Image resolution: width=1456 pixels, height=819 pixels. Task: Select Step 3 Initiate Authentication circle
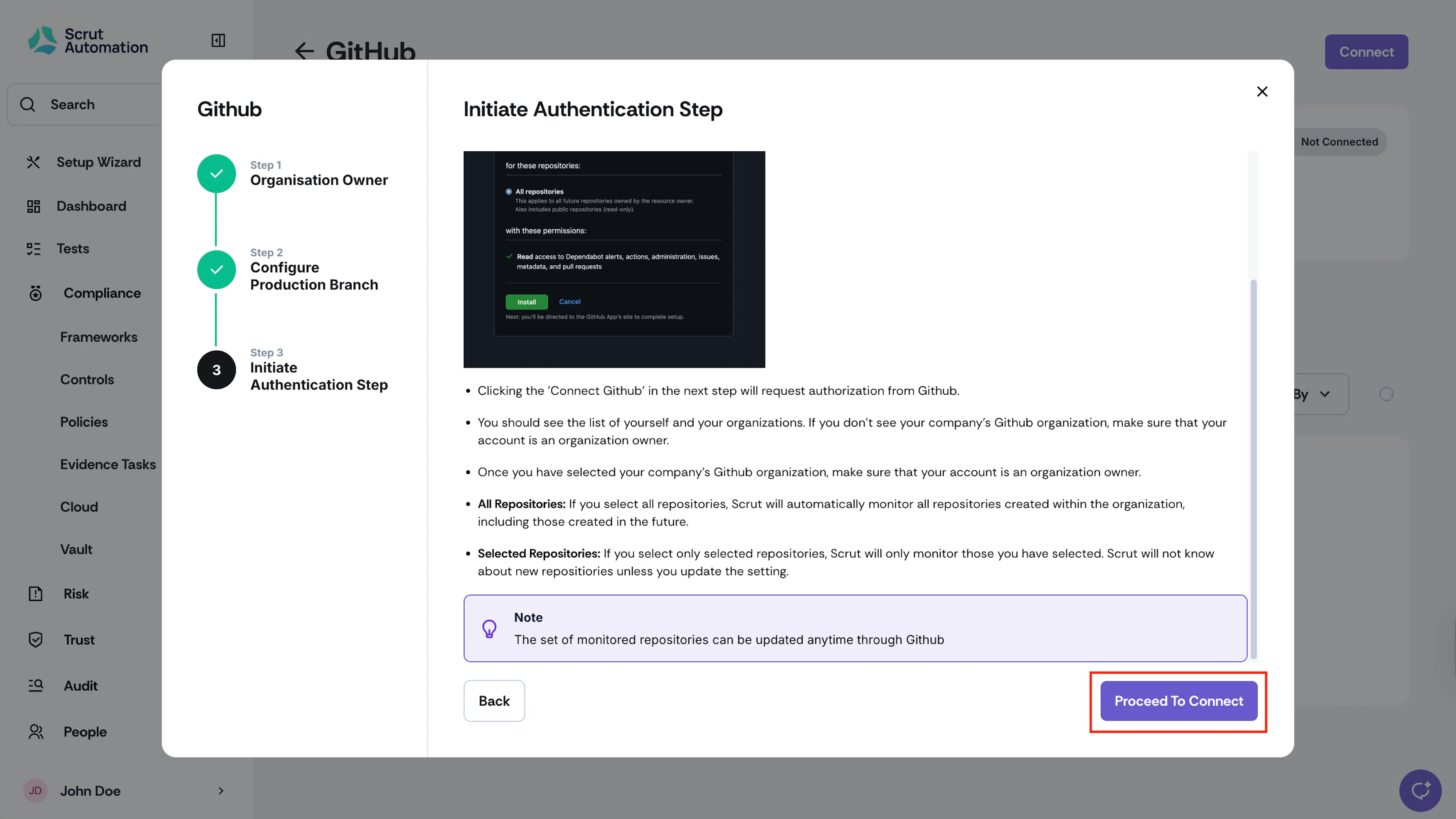[217, 370]
